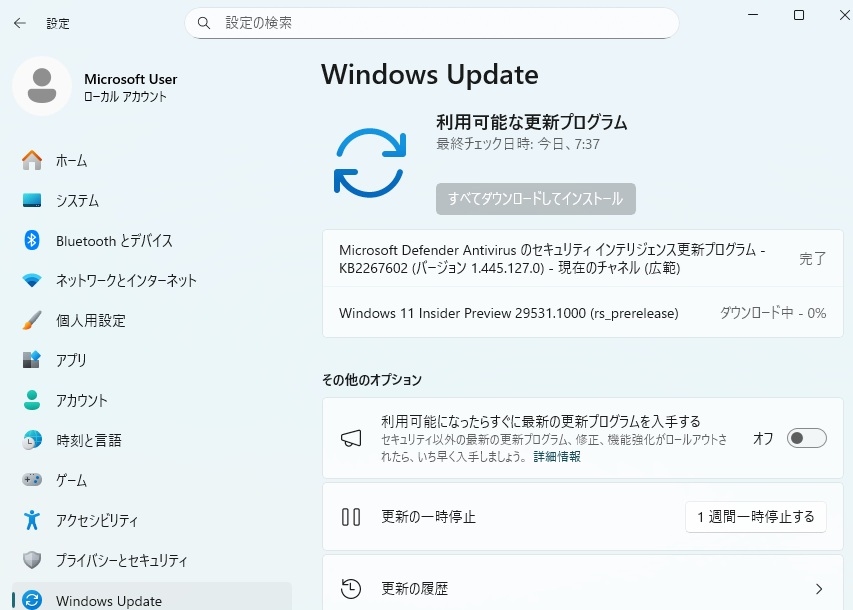Click the Microsoft Defender Antivirus update entry
Image resolution: width=853 pixels, height=610 pixels.
(583, 258)
